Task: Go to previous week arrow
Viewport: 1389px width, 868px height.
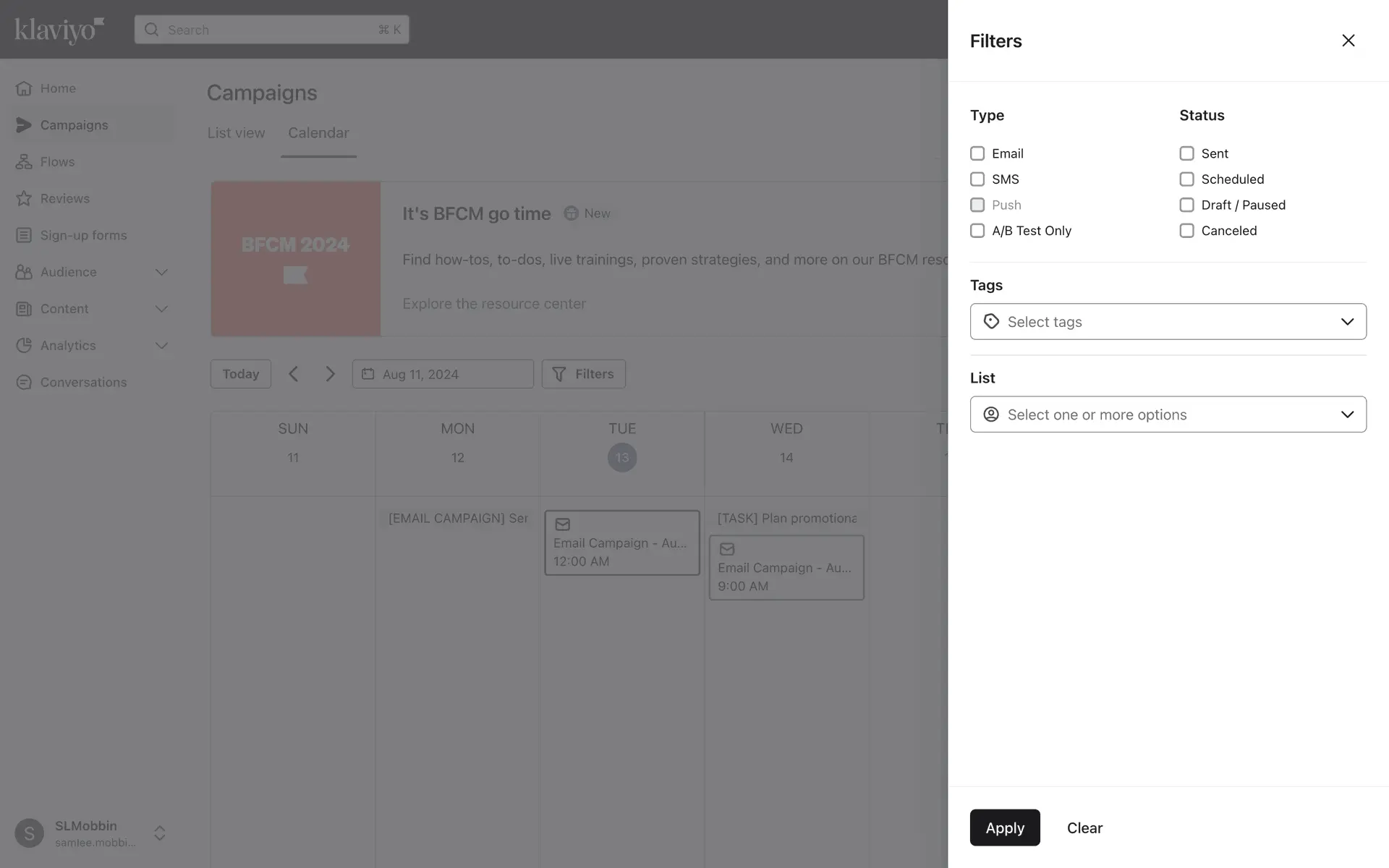Action: click(293, 374)
